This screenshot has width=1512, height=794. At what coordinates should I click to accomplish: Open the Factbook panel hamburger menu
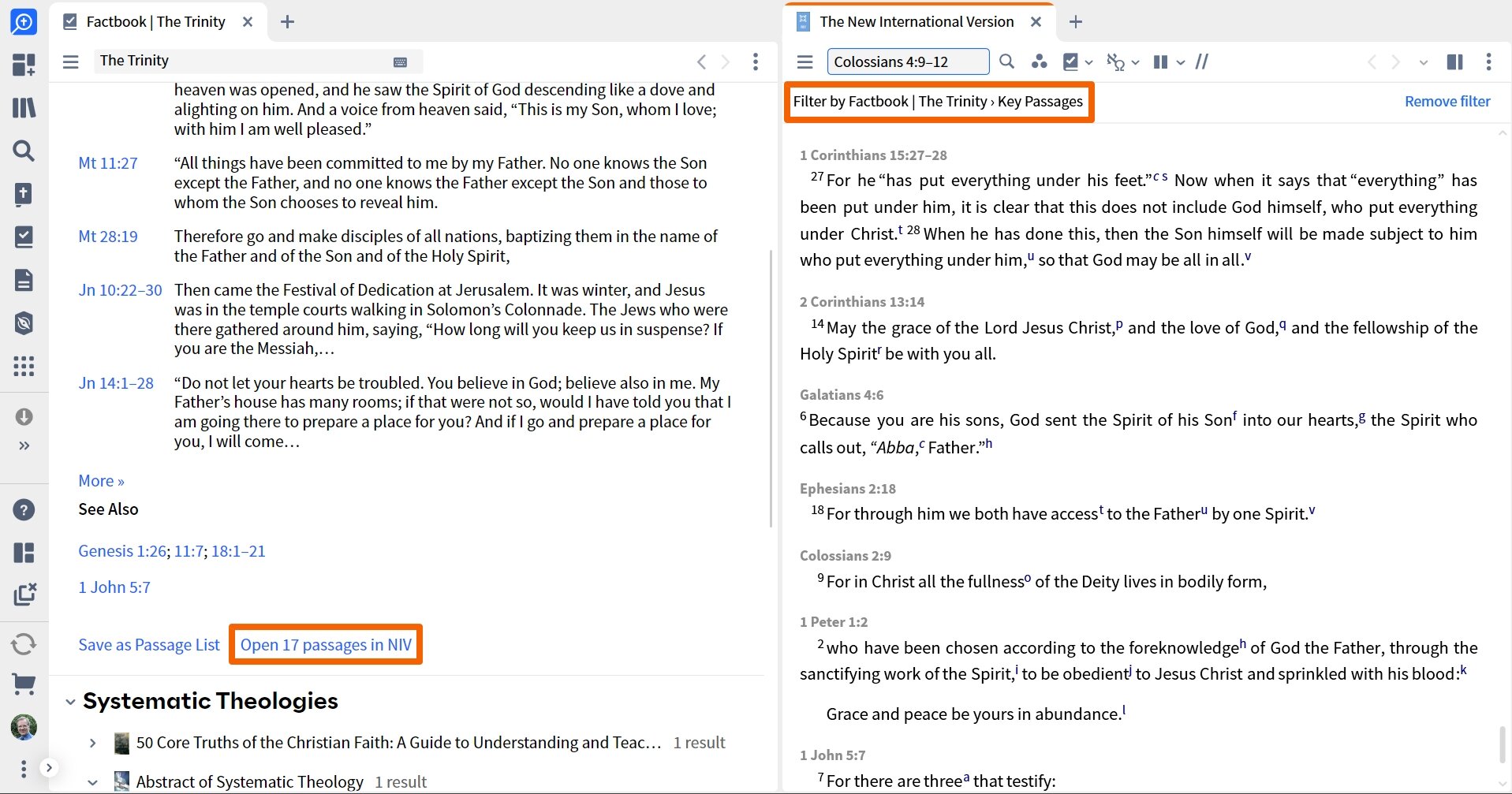tap(71, 62)
